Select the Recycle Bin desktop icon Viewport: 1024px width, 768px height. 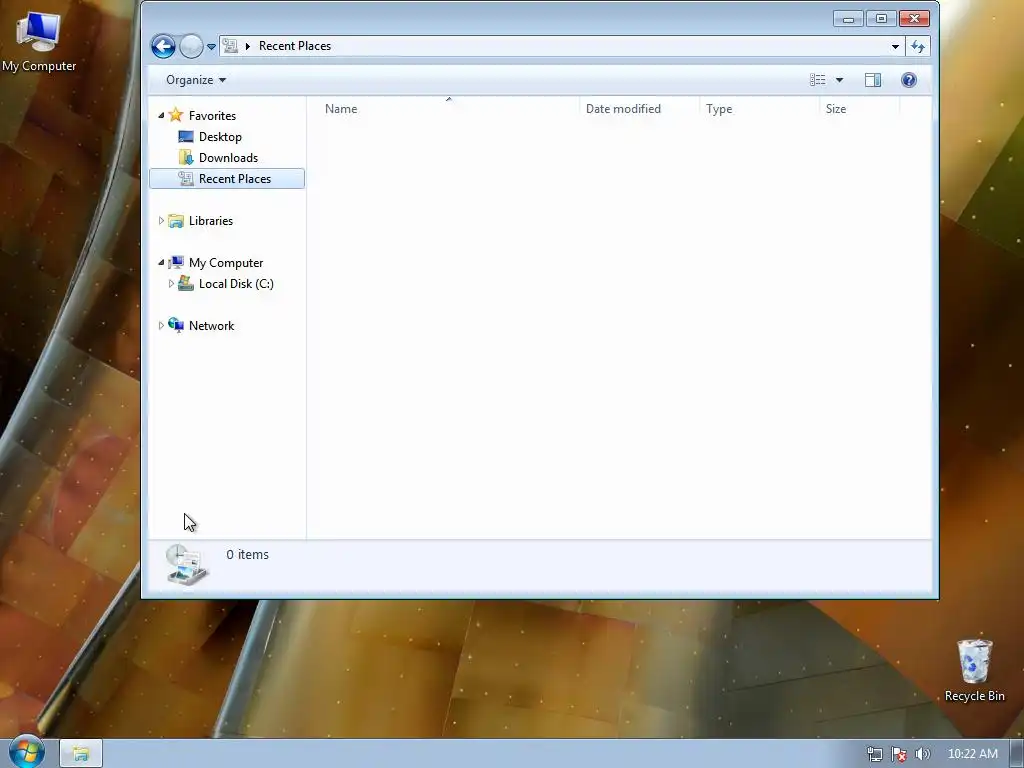click(974, 671)
